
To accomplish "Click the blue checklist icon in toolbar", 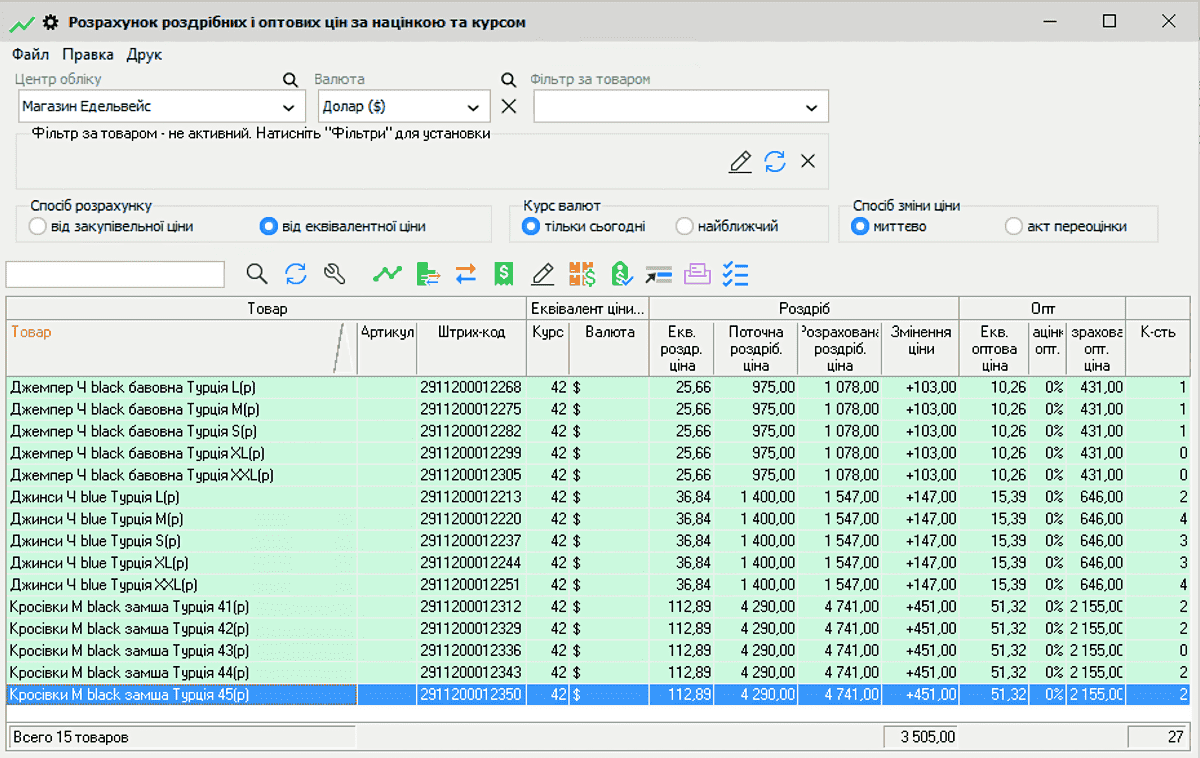I will (x=735, y=274).
